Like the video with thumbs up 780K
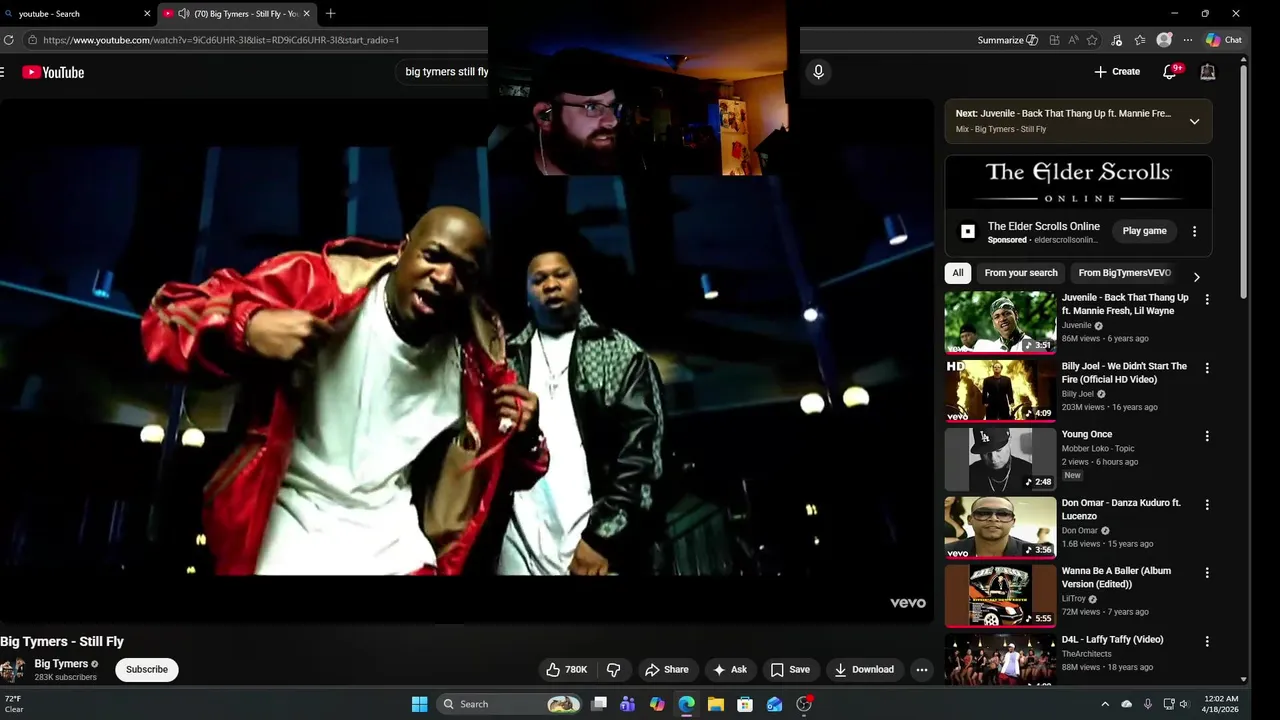 566,670
